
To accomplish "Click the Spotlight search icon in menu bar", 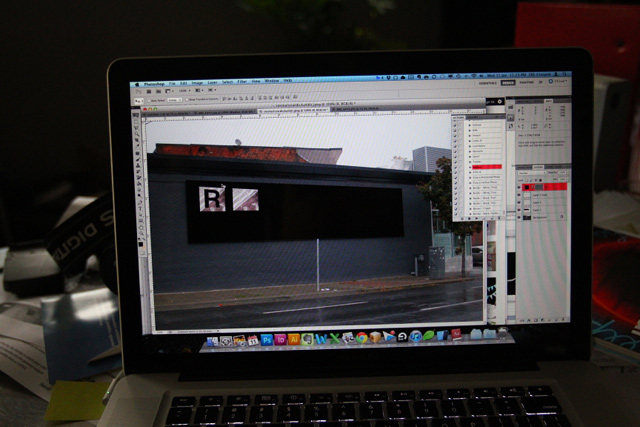I will [566, 75].
